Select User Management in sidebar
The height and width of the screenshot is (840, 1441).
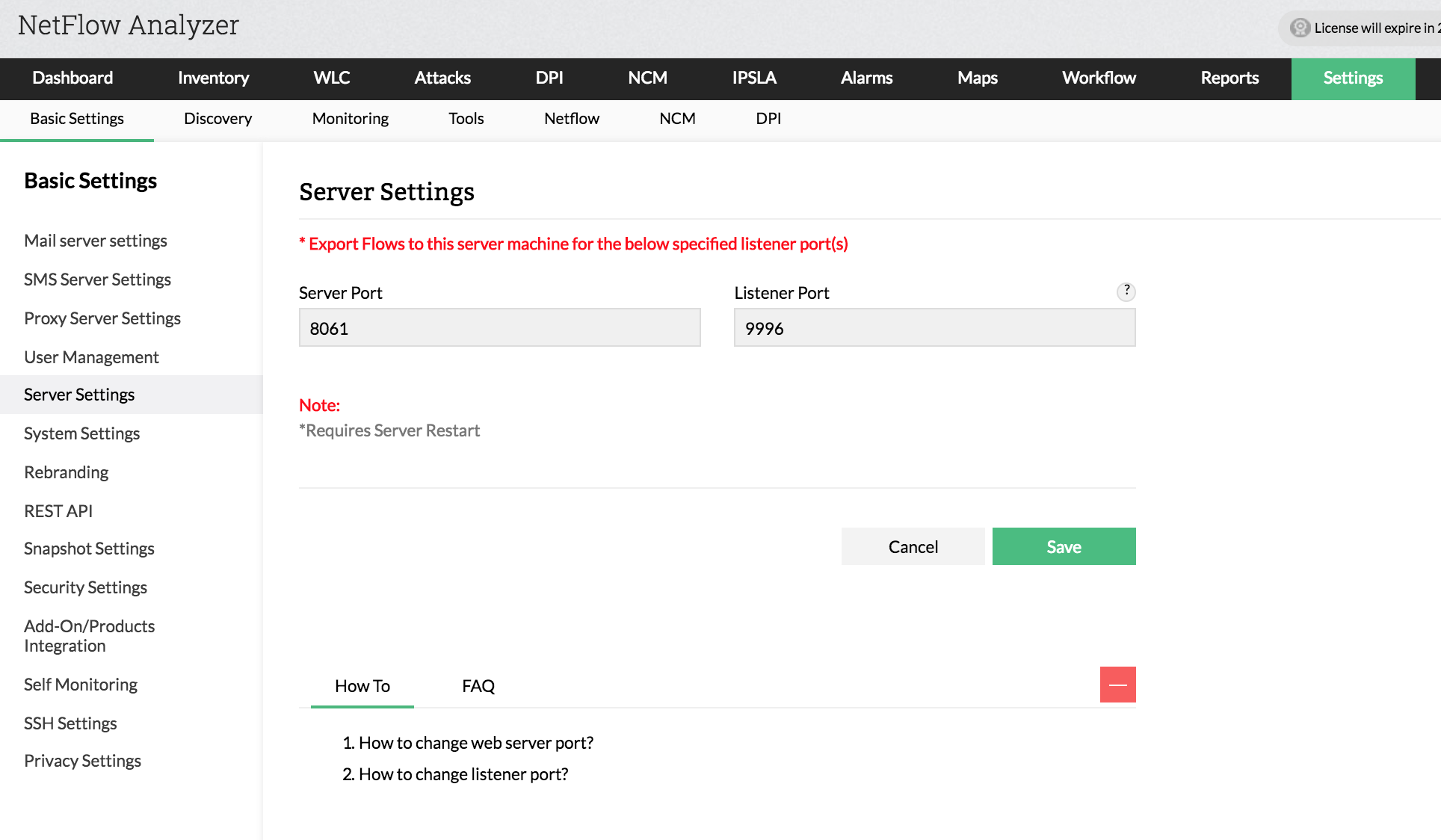tap(91, 357)
